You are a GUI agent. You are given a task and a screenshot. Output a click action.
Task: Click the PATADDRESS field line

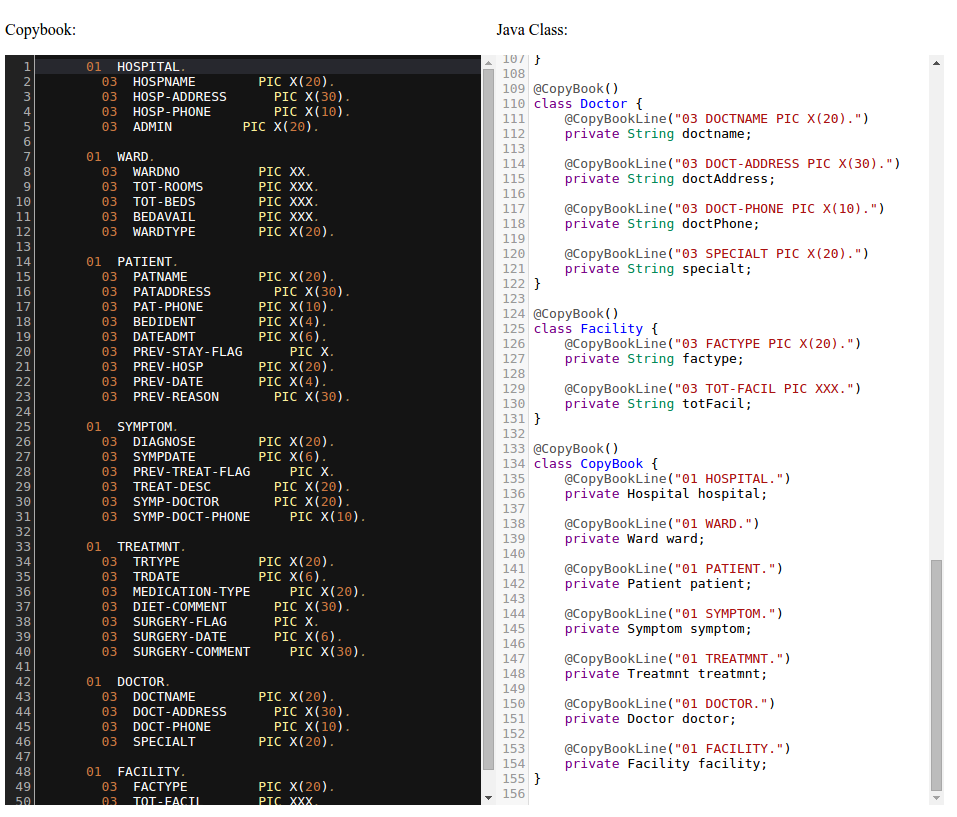(226, 292)
